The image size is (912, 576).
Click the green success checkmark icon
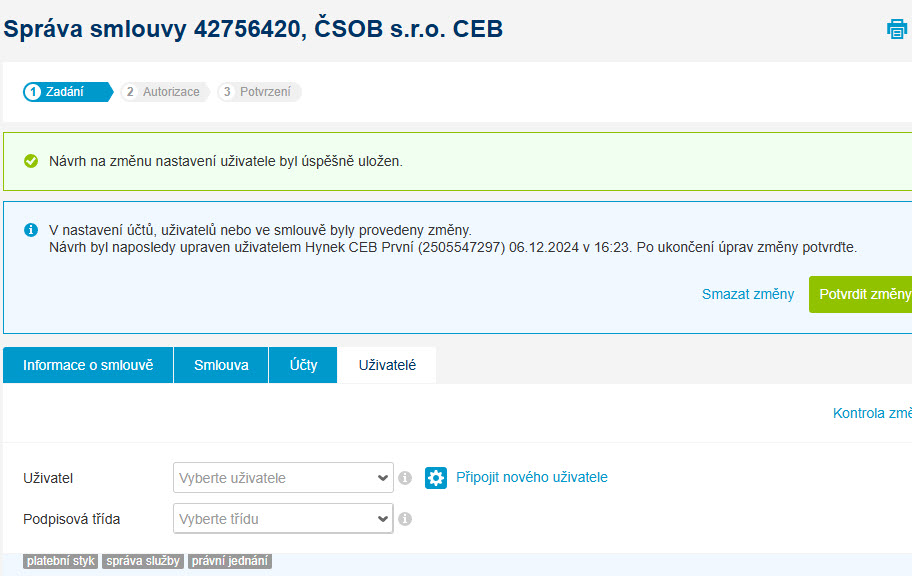tap(31, 161)
